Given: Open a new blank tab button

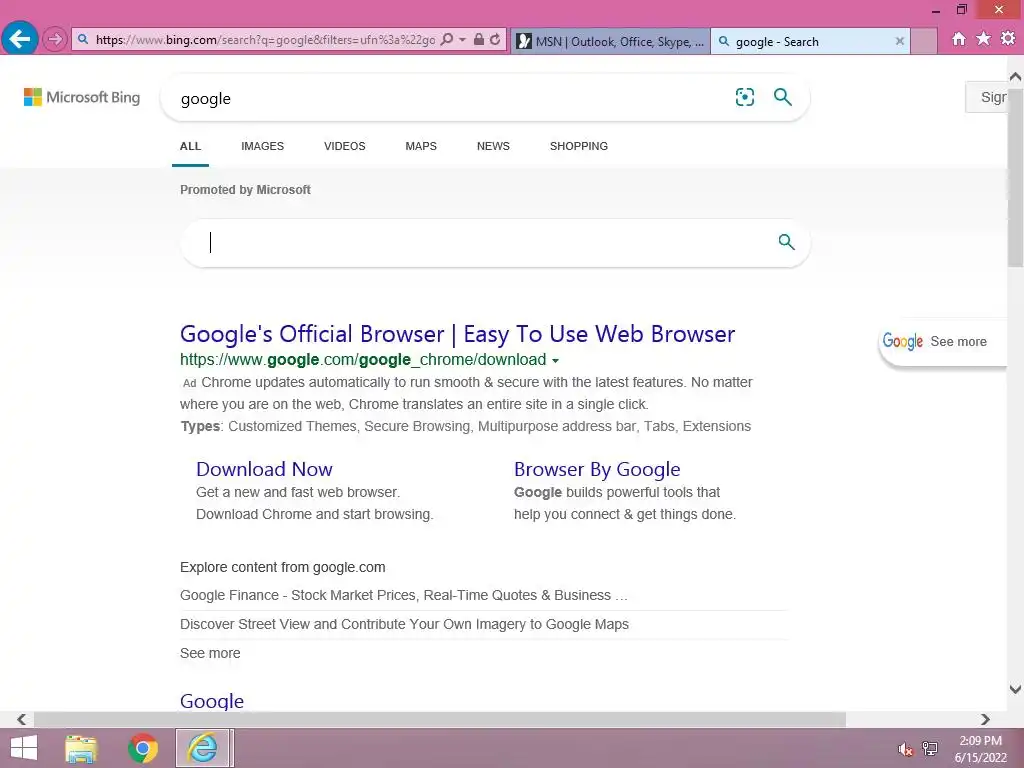Looking at the screenshot, I should point(923,41).
